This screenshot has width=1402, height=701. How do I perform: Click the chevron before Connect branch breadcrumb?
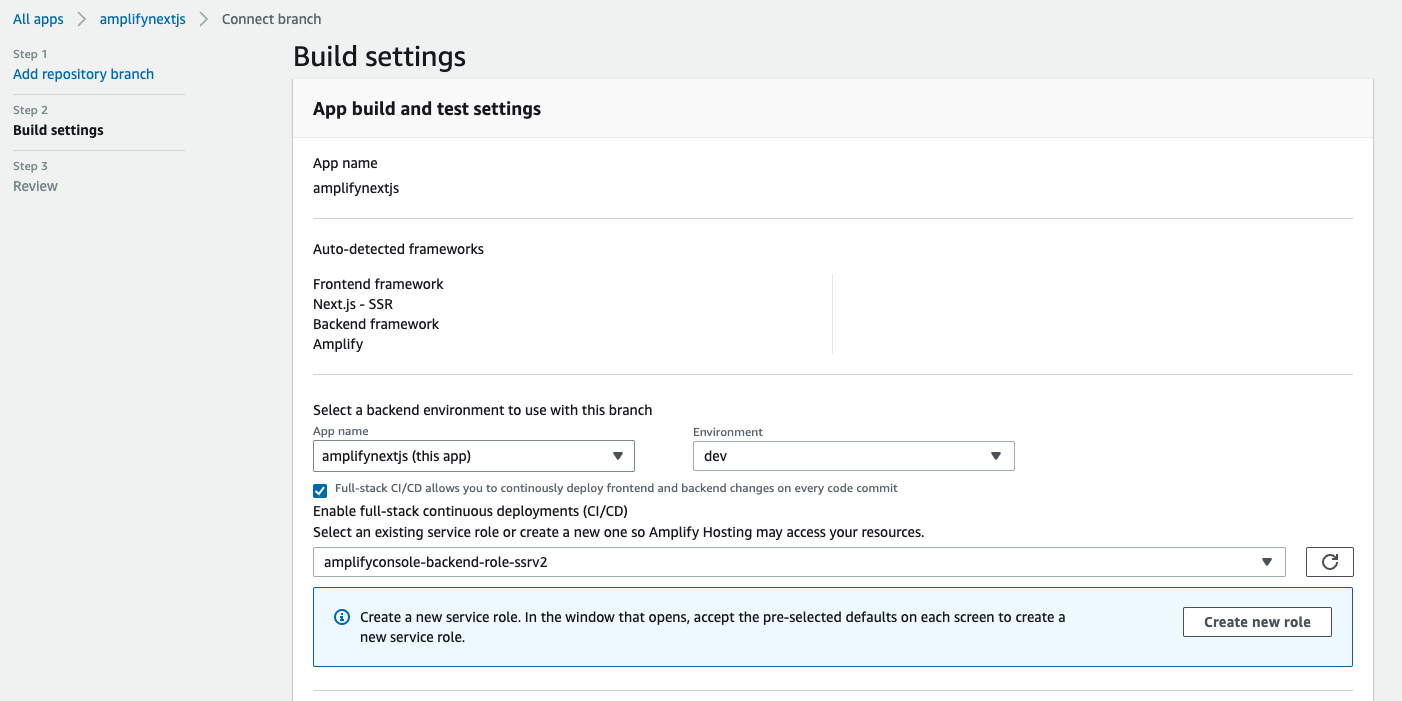click(204, 19)
